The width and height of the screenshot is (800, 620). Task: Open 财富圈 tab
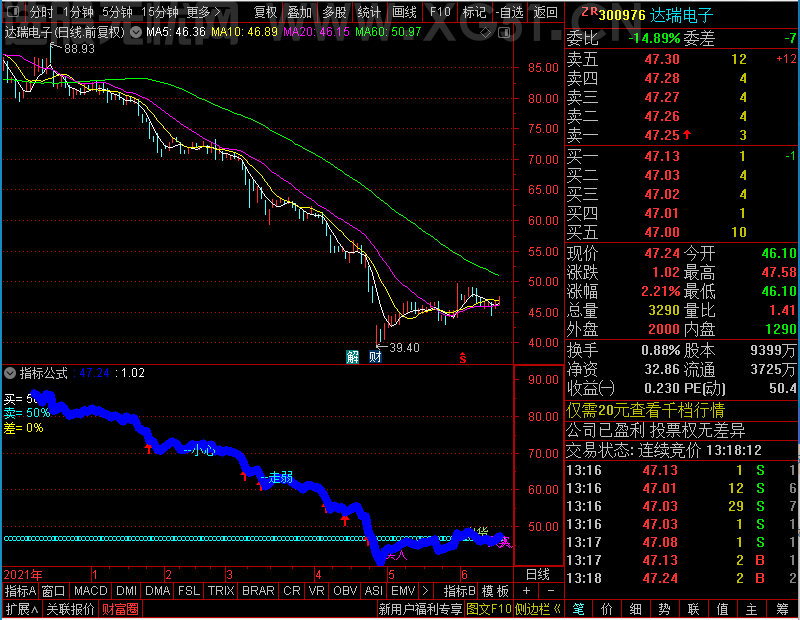[x=120, y=609]
